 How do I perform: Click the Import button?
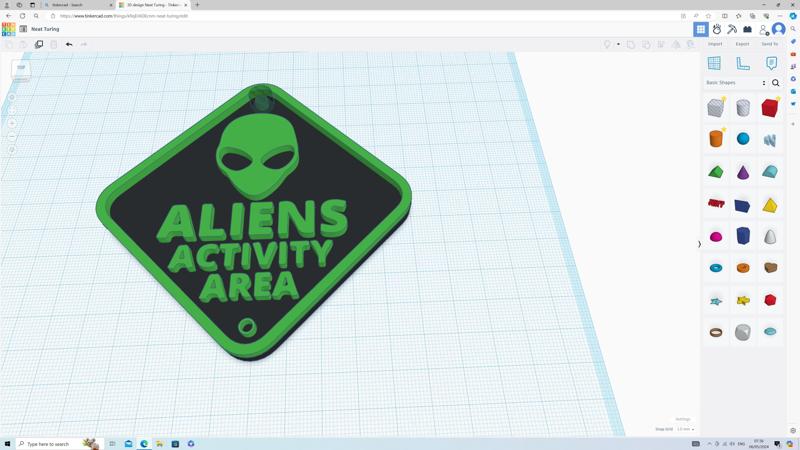pyautogui.click(x=715, y=44)
